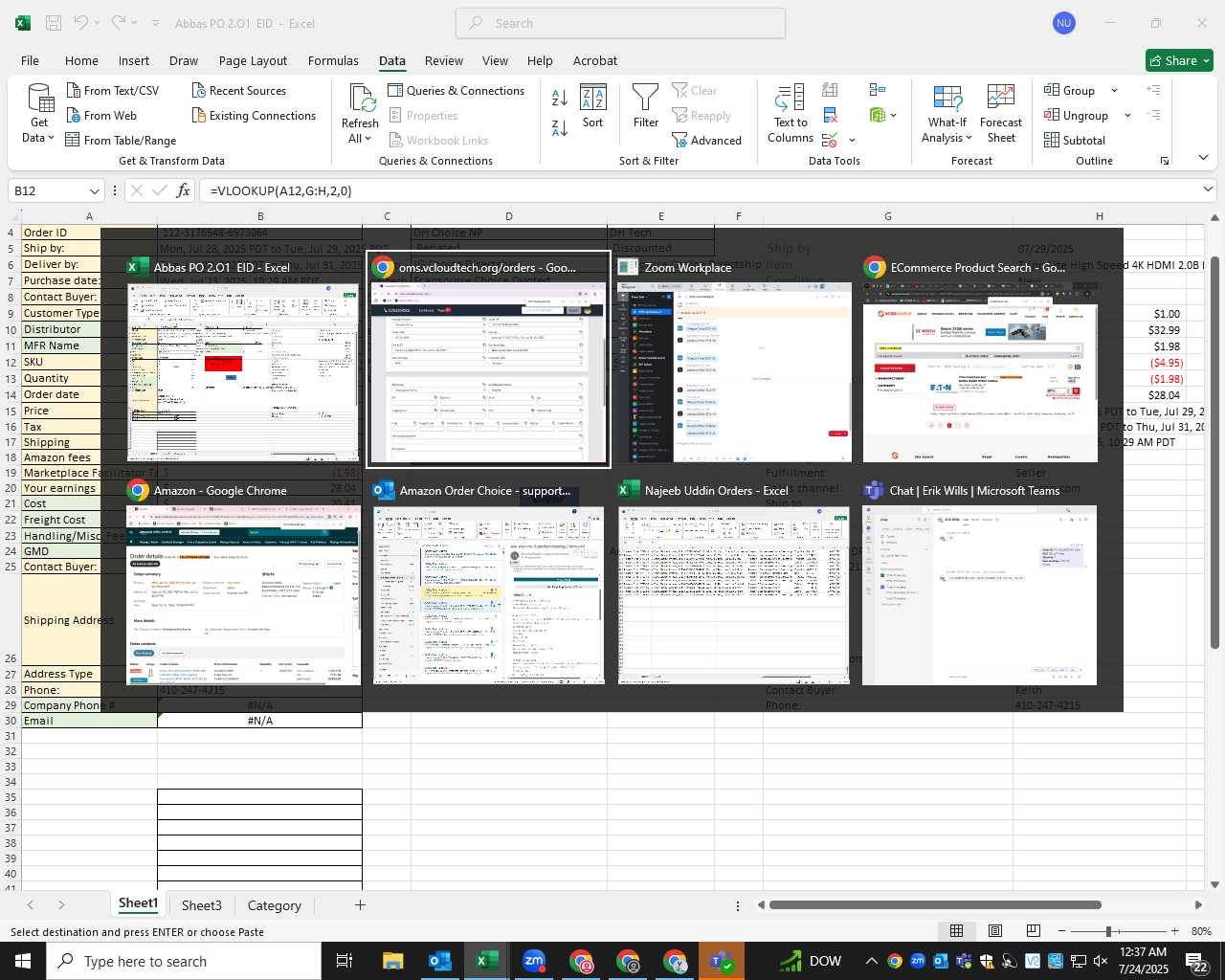Expand the Group dropdown arrow
Viewport: 1225px width, 980px height.
pyautogui.click(x=1114, y=90)
